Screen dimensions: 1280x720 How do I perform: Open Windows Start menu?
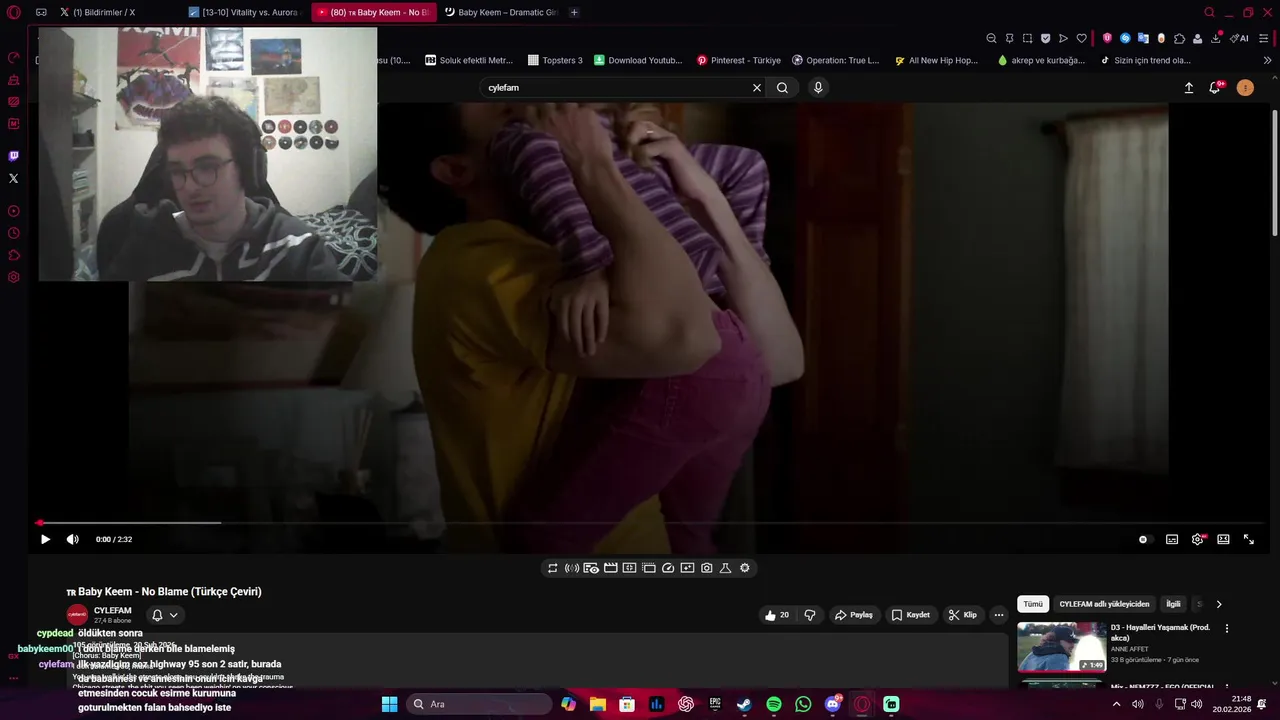tap(389, 704)
